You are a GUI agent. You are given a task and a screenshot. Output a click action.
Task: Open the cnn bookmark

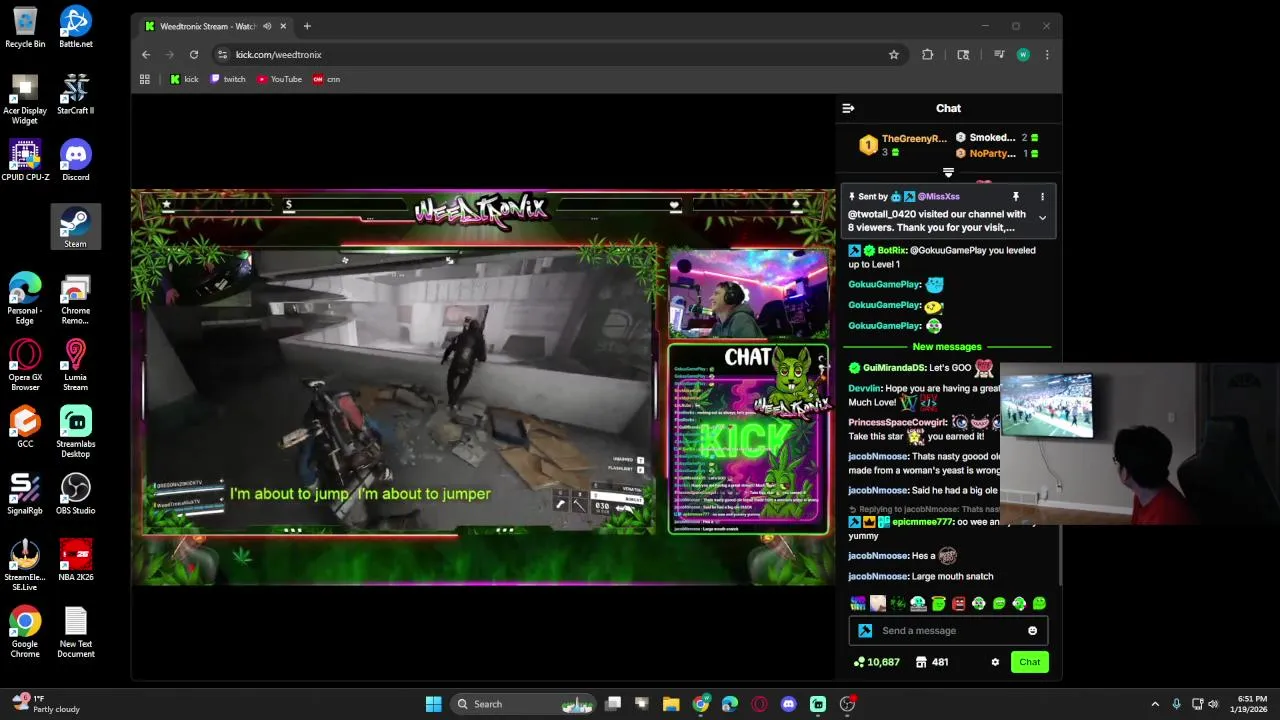click(x=326, y=79)
